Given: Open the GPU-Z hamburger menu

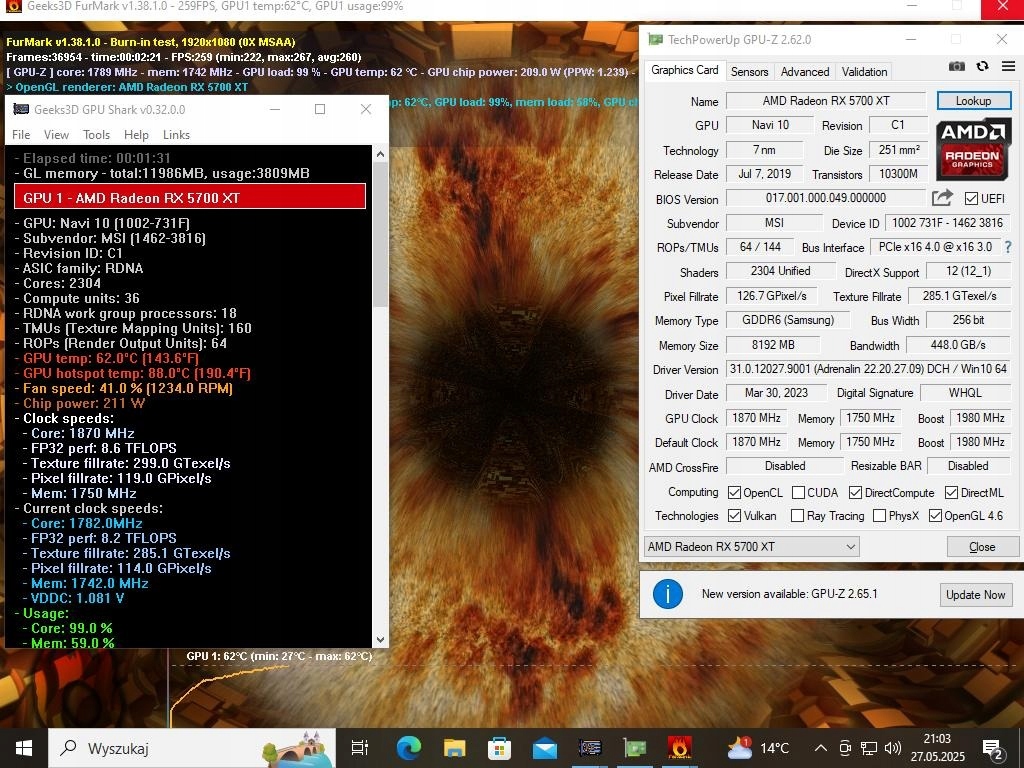Looking at the screenshot, I should click(1008, 66).
